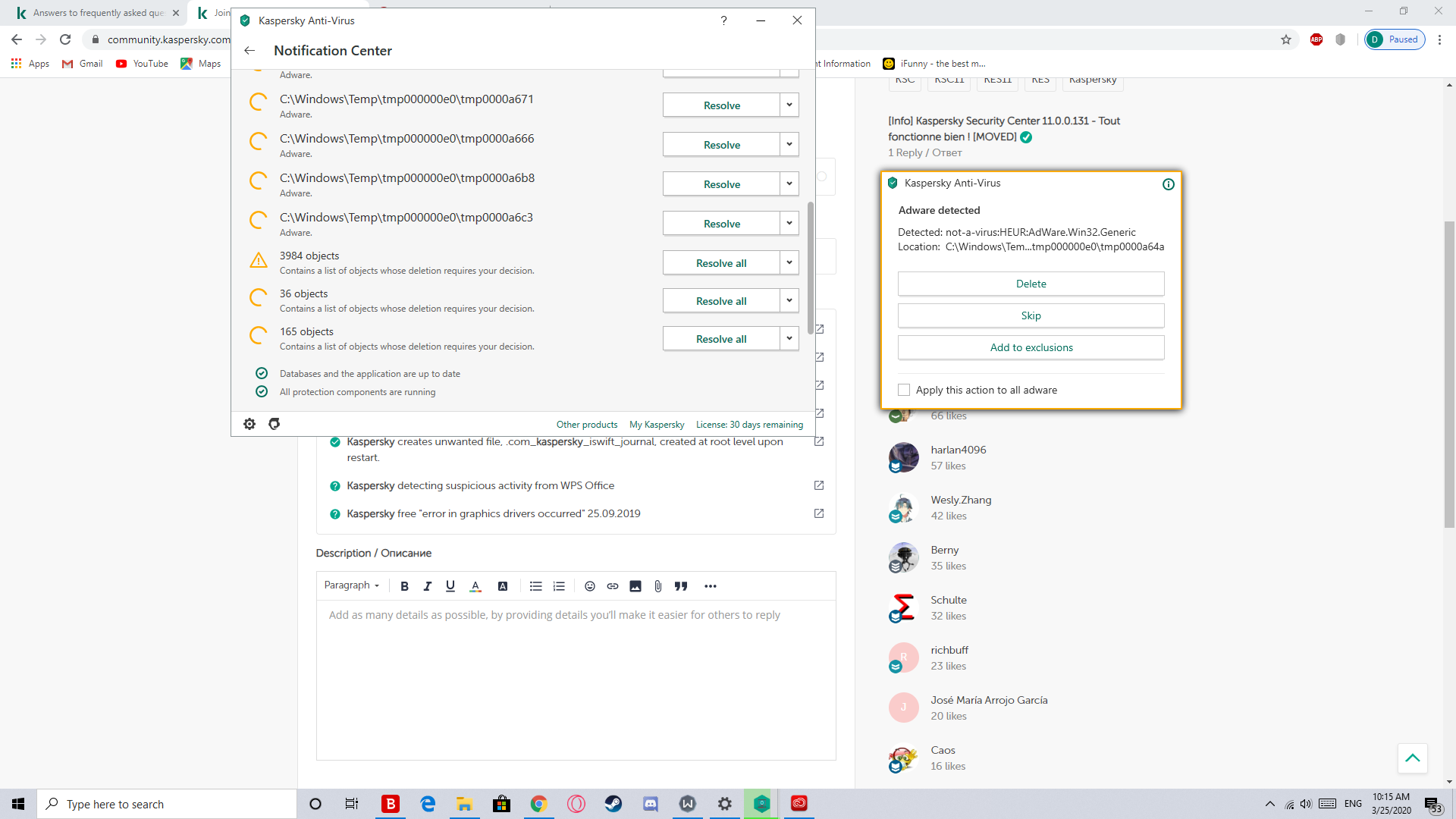
Task: Enable Apply this action to all adware
Action: point(904,390)
